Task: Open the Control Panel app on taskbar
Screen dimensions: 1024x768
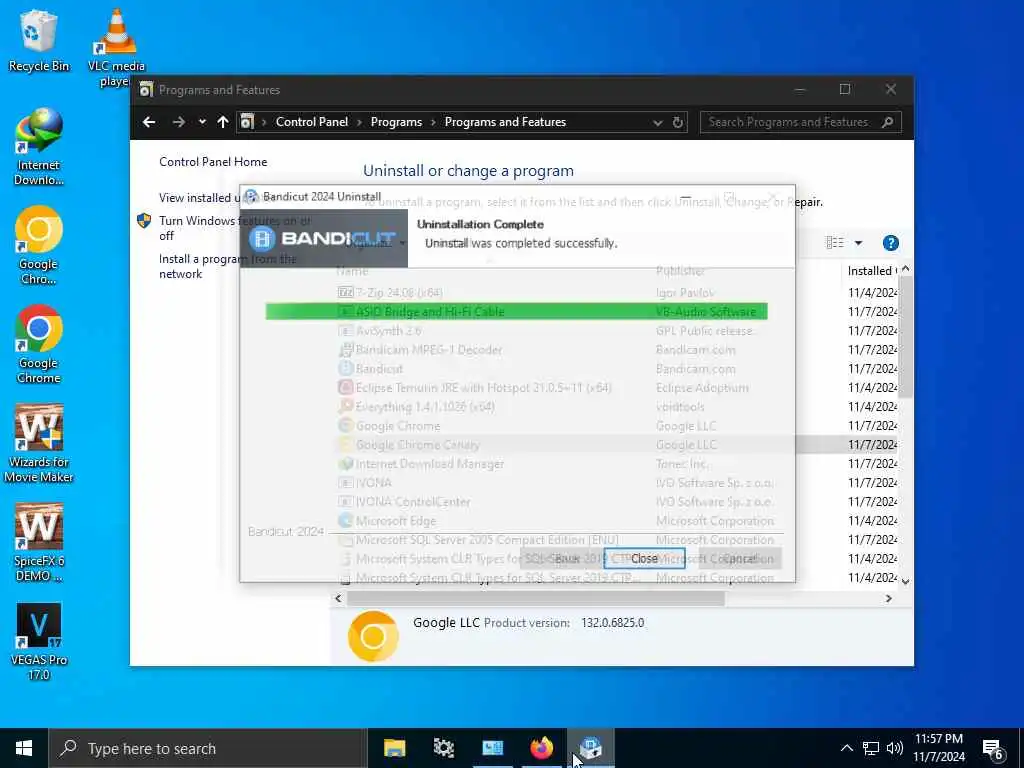Action: pyautogui.click(x=492, y=748)
